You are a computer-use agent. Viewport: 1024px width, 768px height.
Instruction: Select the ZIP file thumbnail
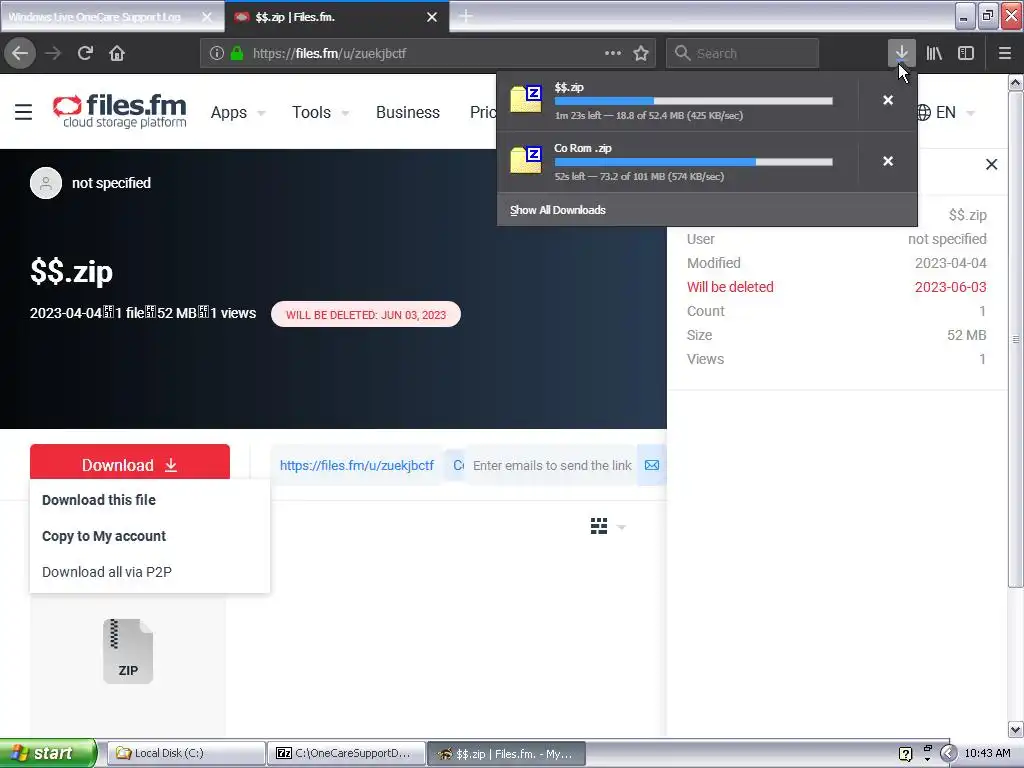(x=128, y=651)
